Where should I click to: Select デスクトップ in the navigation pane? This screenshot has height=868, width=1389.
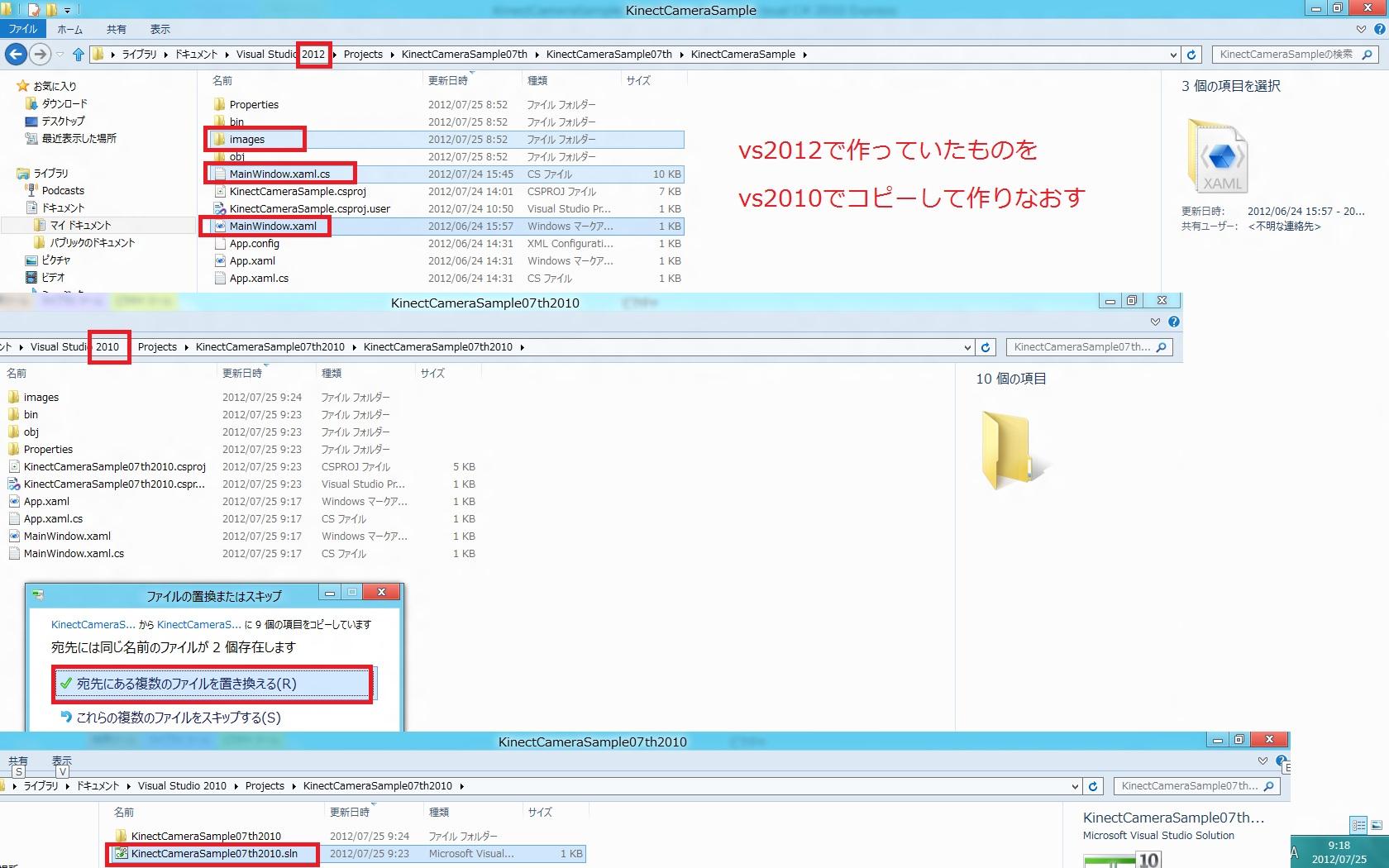pyautogui.click(x=64, y=121)
